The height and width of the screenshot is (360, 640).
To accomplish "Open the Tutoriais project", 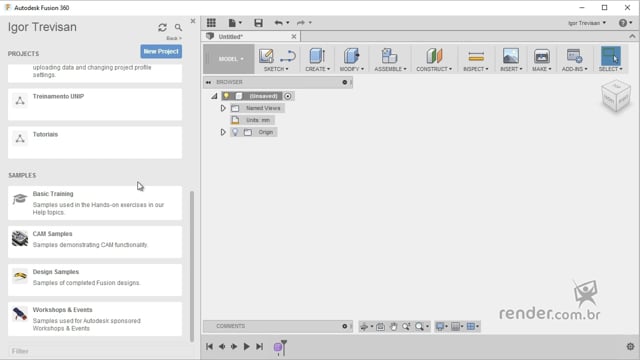I will 95,142.
